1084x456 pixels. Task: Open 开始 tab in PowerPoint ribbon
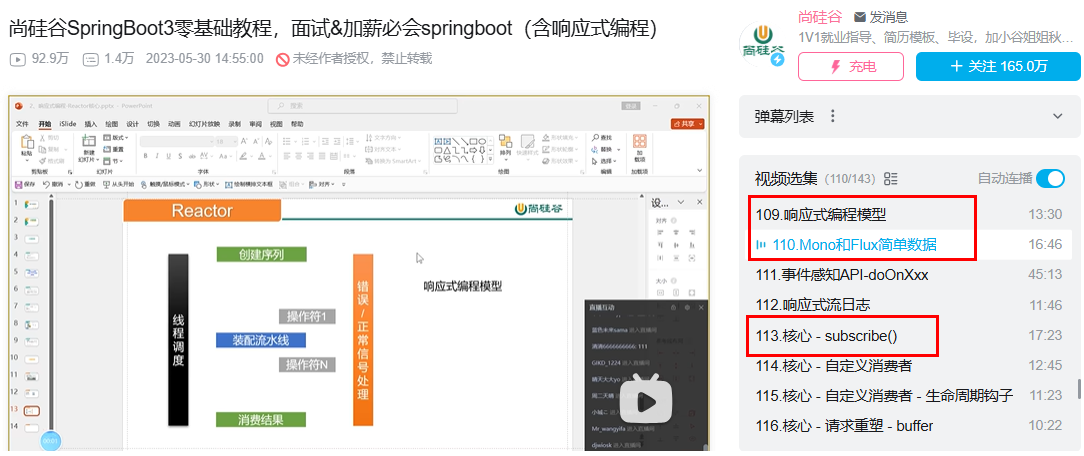[x=45, y=124]
